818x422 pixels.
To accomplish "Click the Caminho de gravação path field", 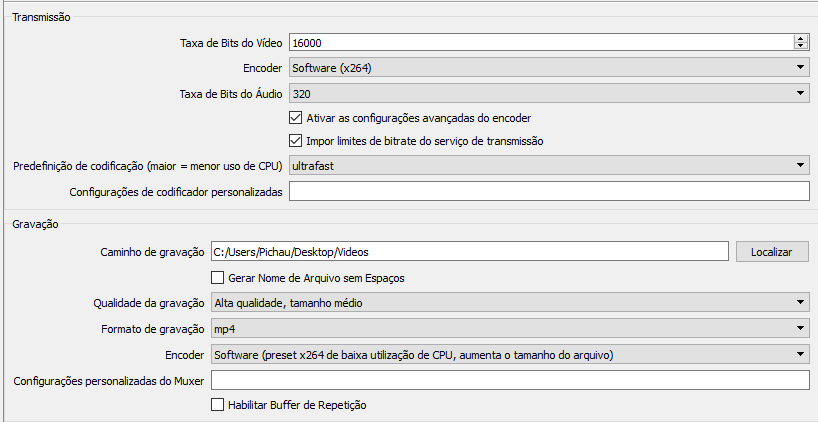I will 470,252.
